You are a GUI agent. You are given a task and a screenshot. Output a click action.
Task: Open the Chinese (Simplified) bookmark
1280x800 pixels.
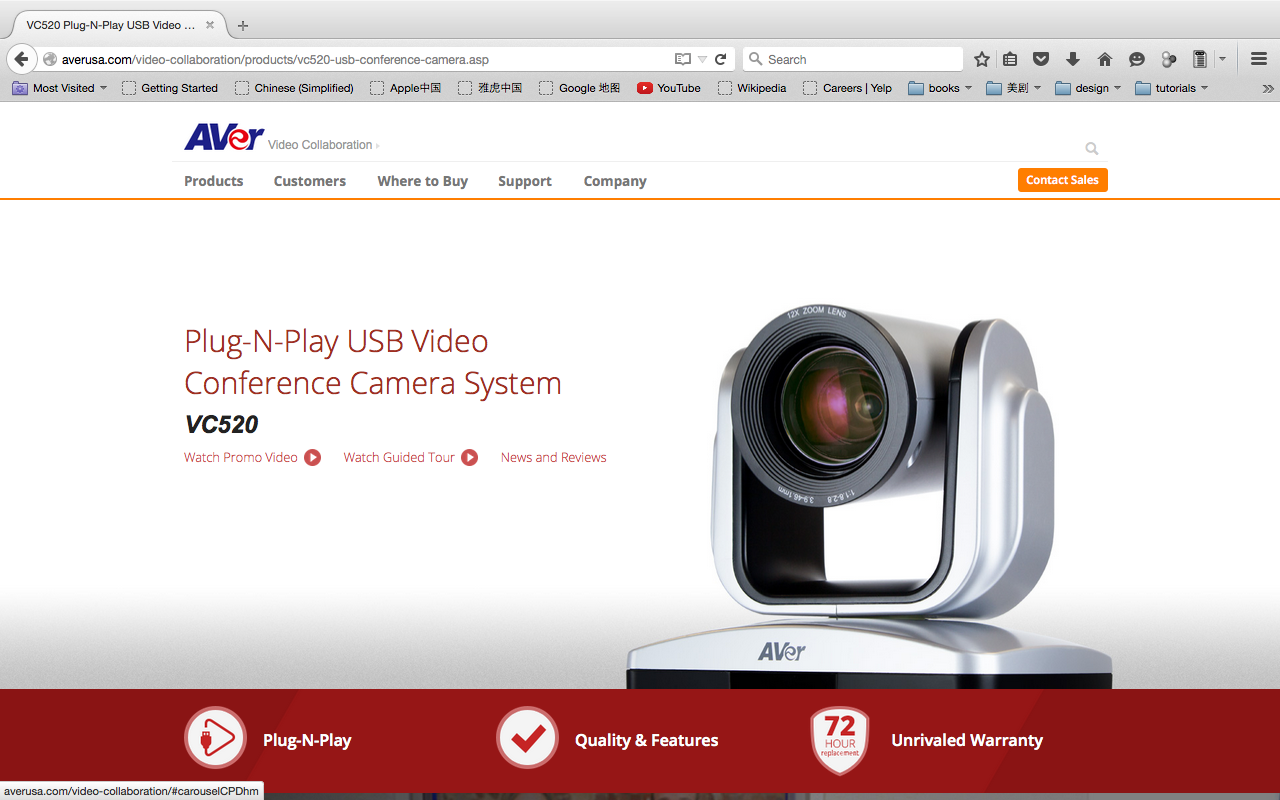pos(294,88)
